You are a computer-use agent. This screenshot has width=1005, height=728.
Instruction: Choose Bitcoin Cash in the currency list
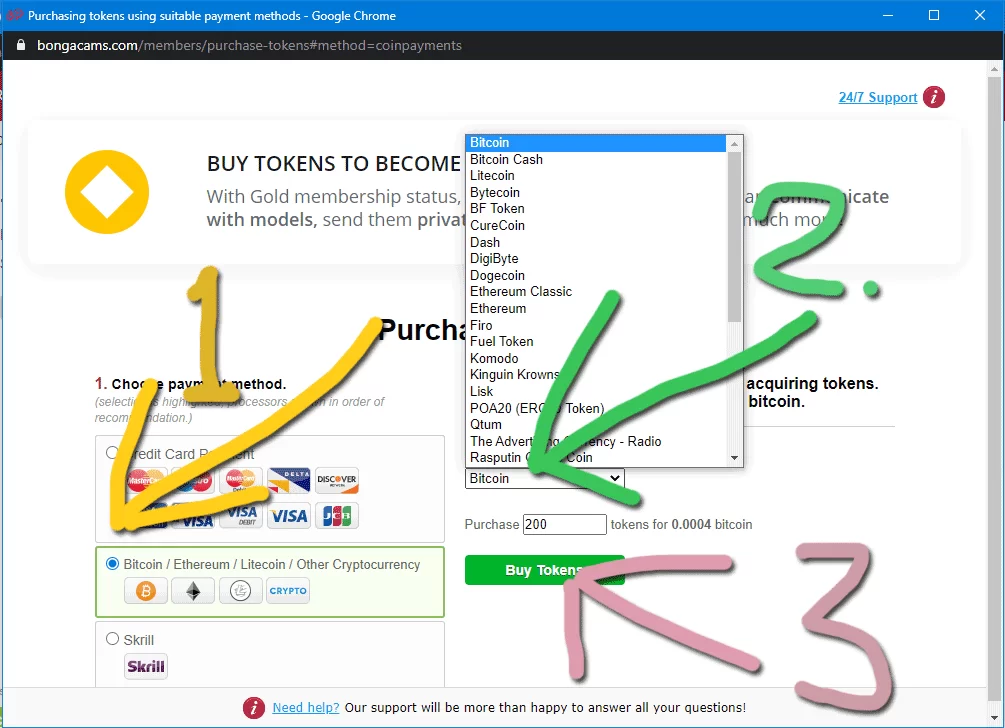tap(596, 160)
